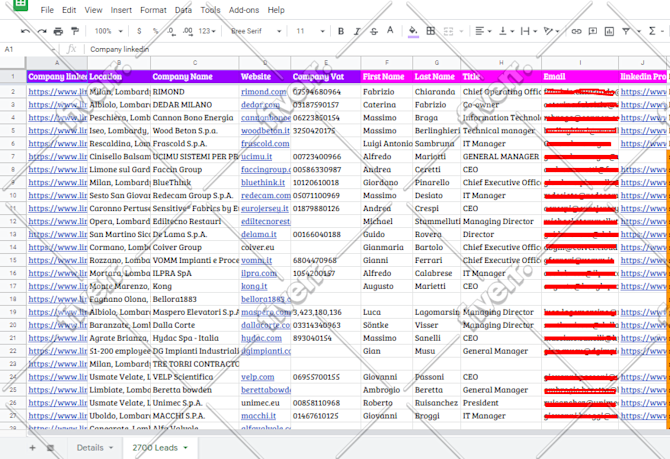
Task: Click the insert link icon
Action: point(576,31)
